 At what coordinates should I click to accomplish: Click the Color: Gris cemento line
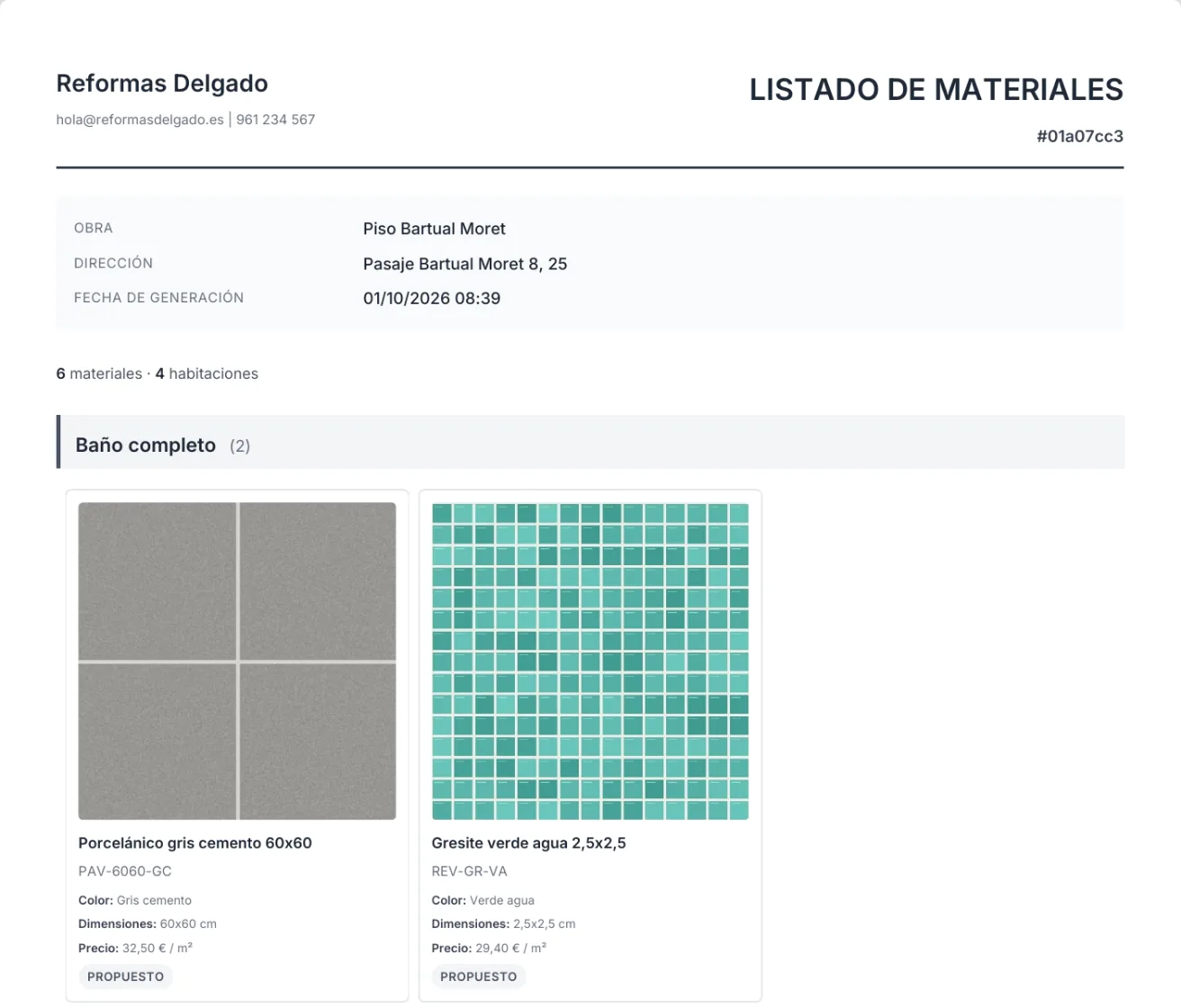135,900
